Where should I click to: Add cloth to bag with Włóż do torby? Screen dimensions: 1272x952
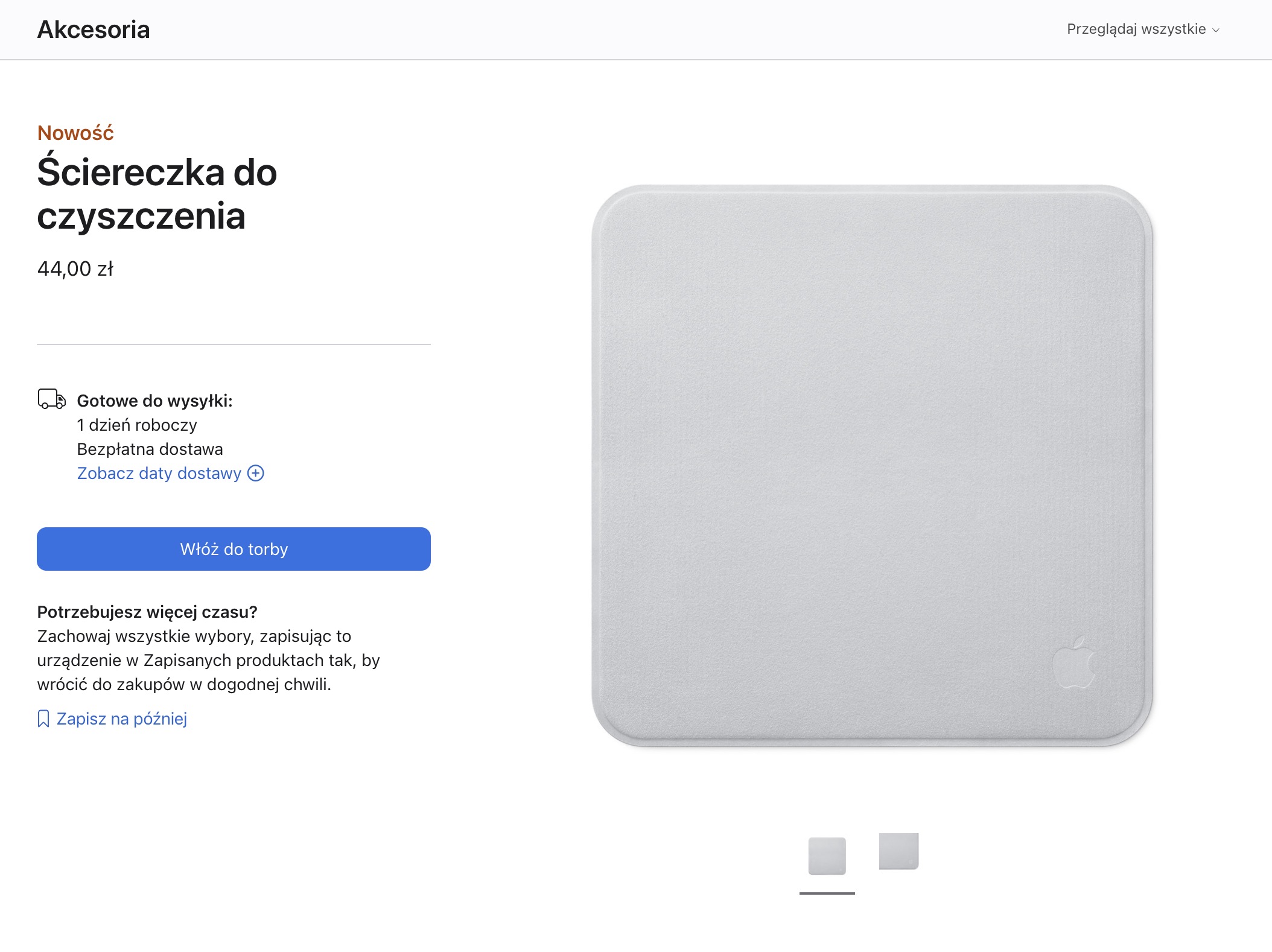234,549
